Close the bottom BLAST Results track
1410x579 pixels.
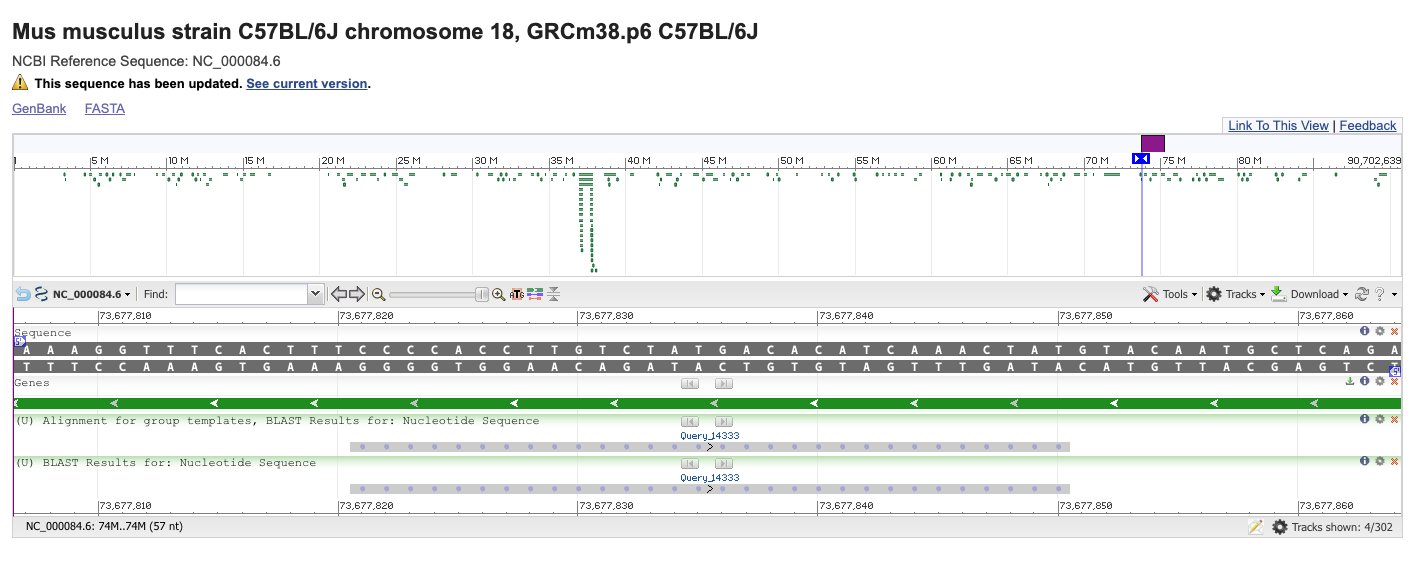[1394, 461]
